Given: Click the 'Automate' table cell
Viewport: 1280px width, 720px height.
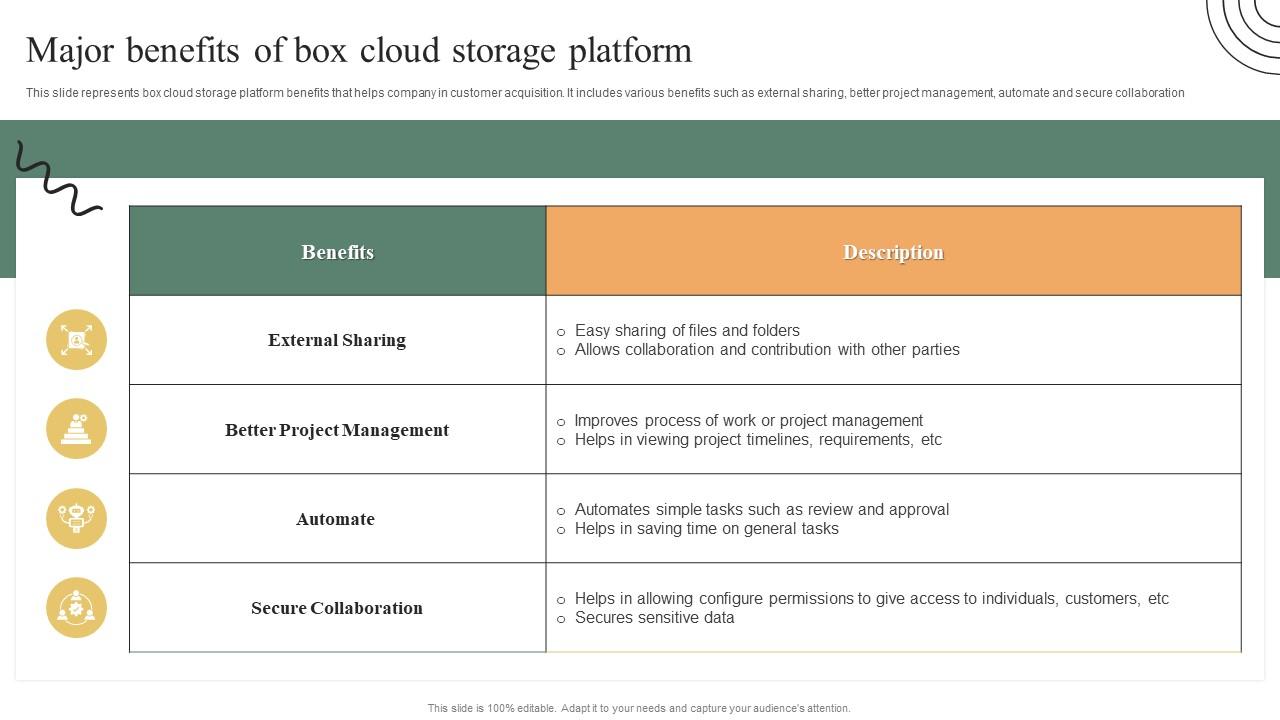Looking at the screenshot, I should point(338,518).
